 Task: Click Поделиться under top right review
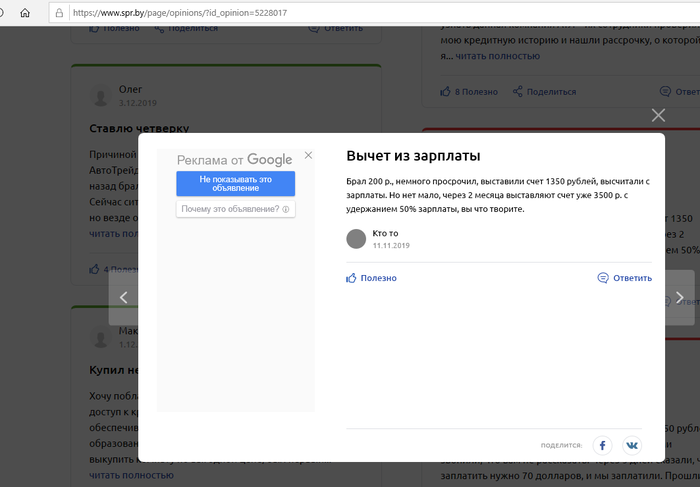tap(544, 92)
